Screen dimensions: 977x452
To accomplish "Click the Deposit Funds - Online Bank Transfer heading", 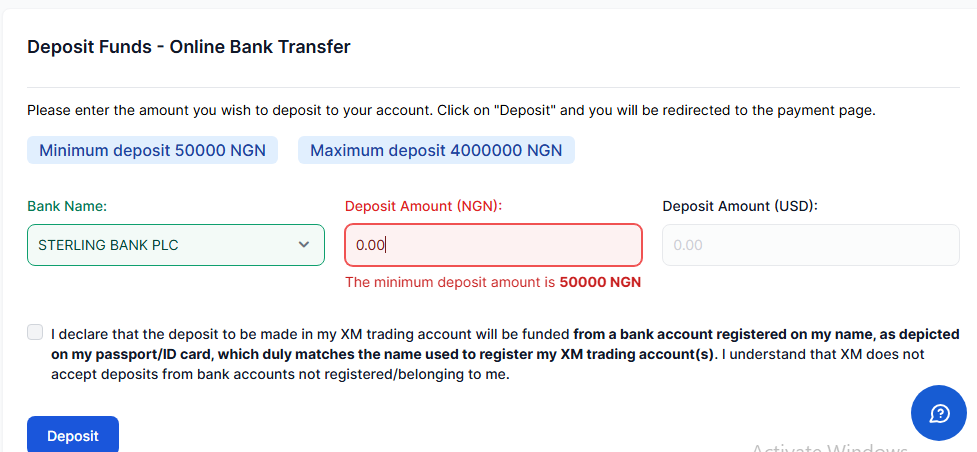I will click(188, 46).
